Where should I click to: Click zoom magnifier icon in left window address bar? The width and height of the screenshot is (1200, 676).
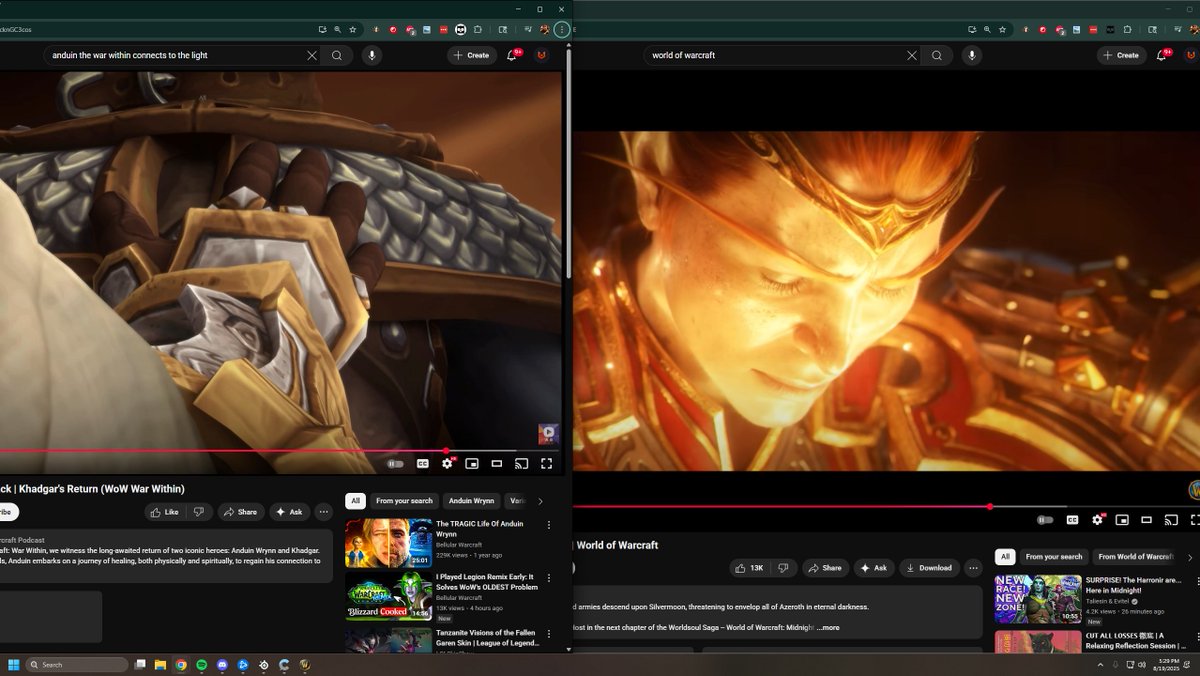point(338,30)
